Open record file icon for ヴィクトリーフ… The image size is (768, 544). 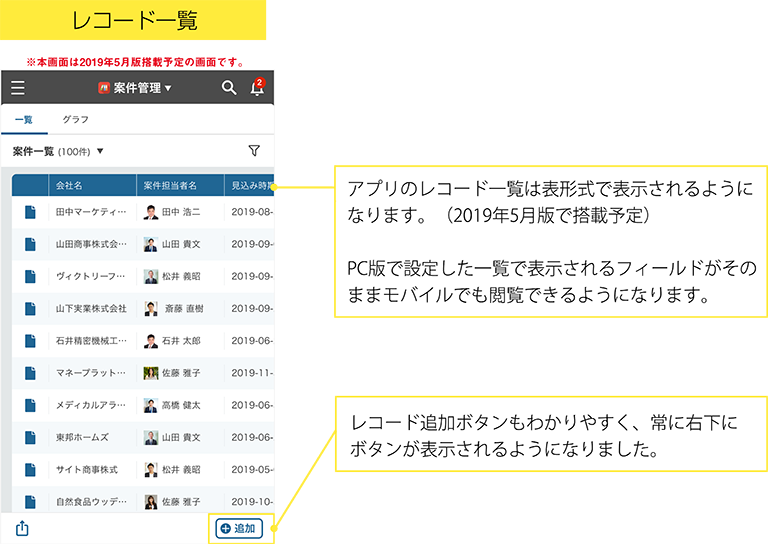pos(30,276)
